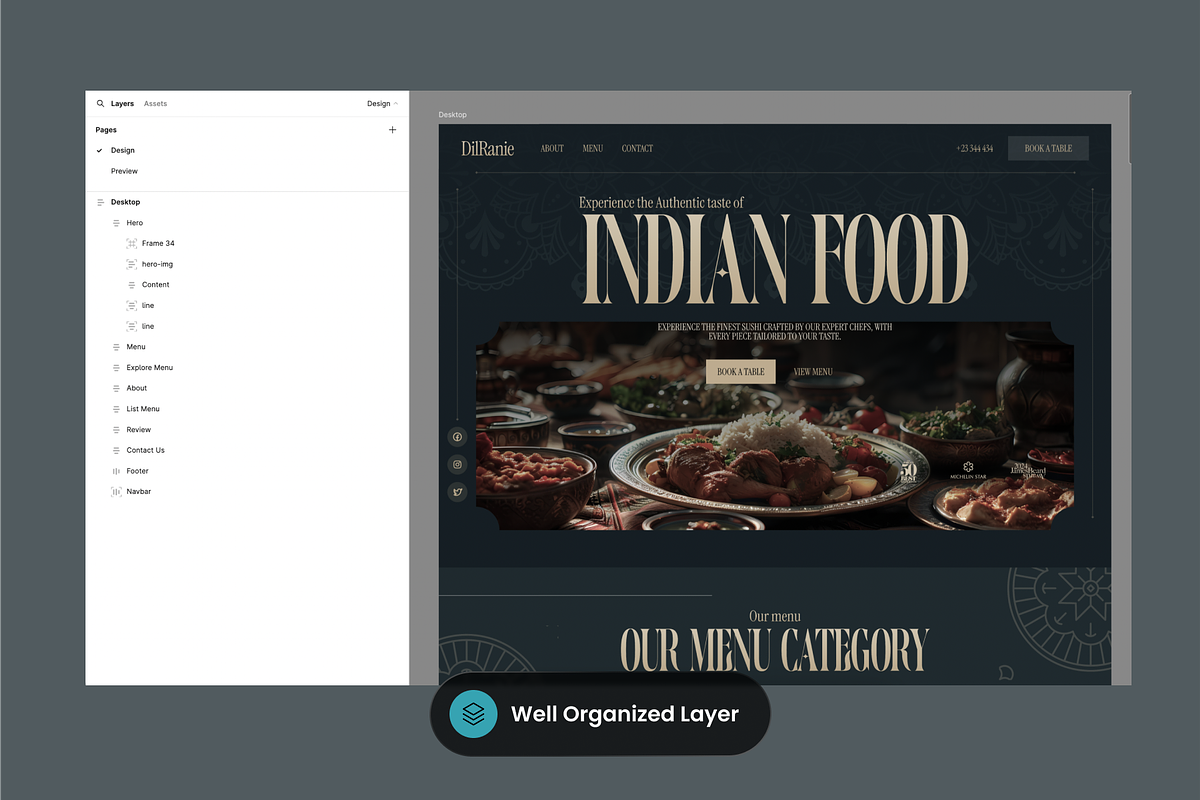Click the Hero layer auto-layout icon
The image size is (1200, 800).
[x=116, y=223]
